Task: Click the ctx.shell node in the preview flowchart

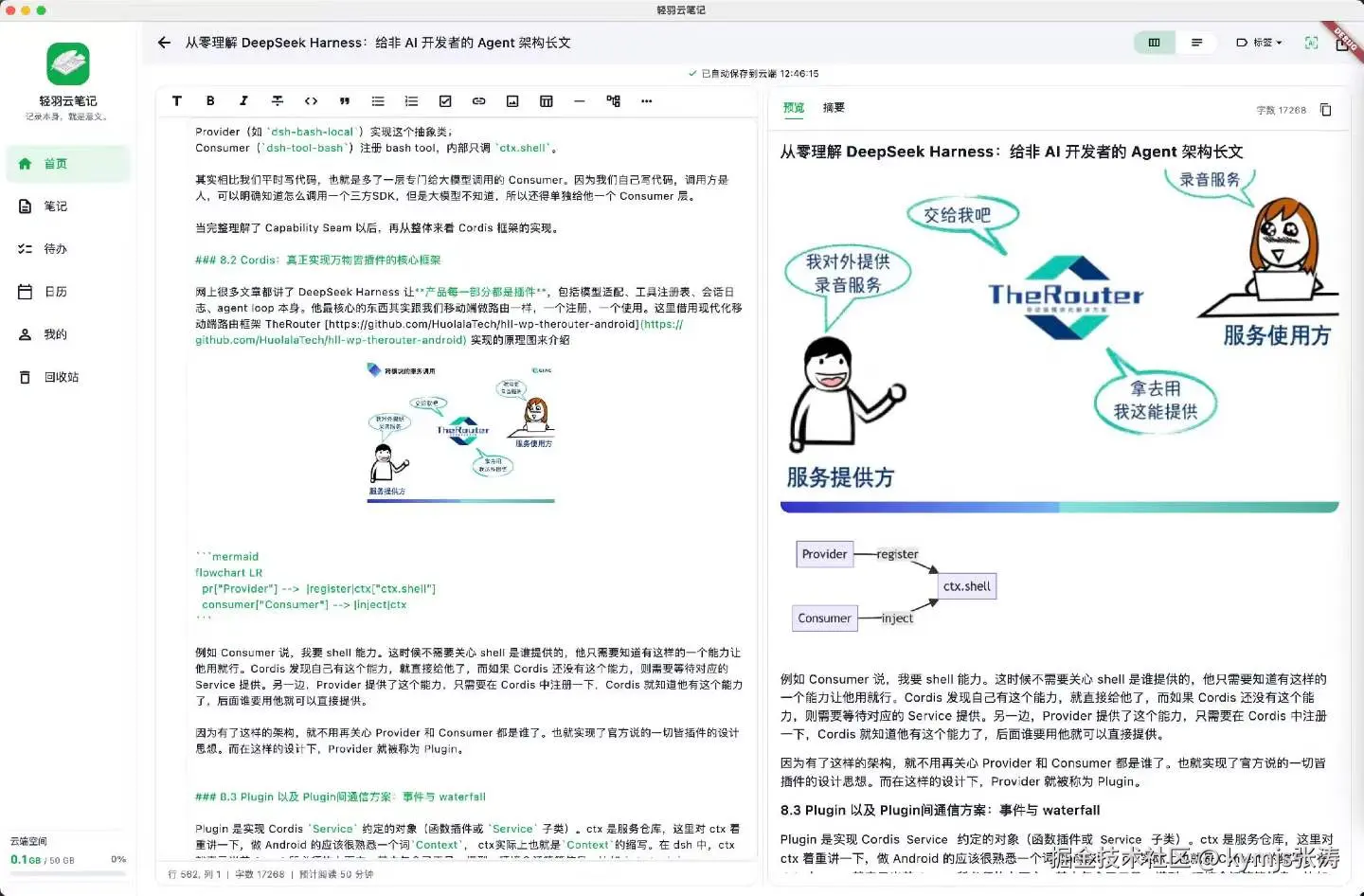Action: (966, 586)
